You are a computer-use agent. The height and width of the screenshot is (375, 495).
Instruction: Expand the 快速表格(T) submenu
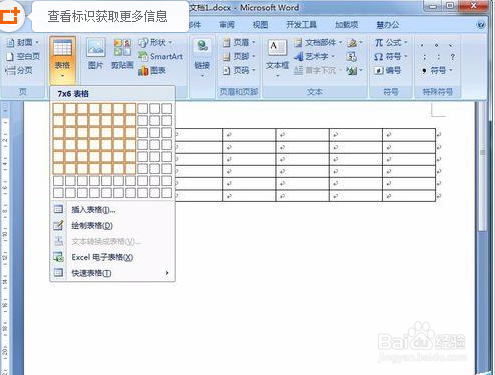click(x=112, y=273)
